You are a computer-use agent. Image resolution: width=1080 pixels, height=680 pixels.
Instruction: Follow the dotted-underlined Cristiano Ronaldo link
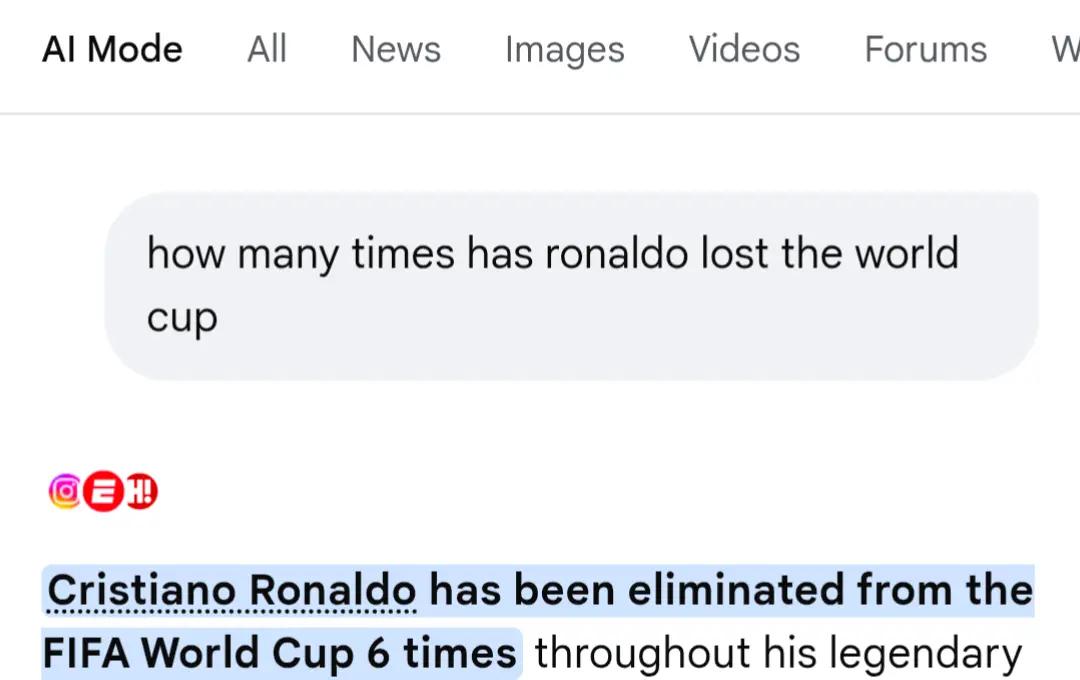[231, 590]
